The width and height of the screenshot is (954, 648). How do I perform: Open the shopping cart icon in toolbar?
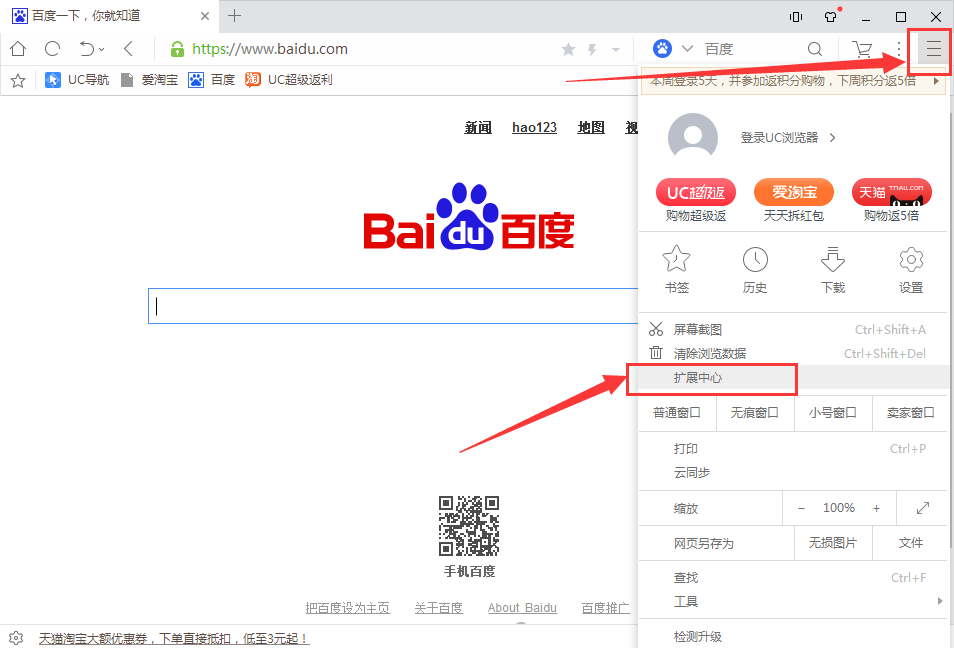click(x=862, y=48)
